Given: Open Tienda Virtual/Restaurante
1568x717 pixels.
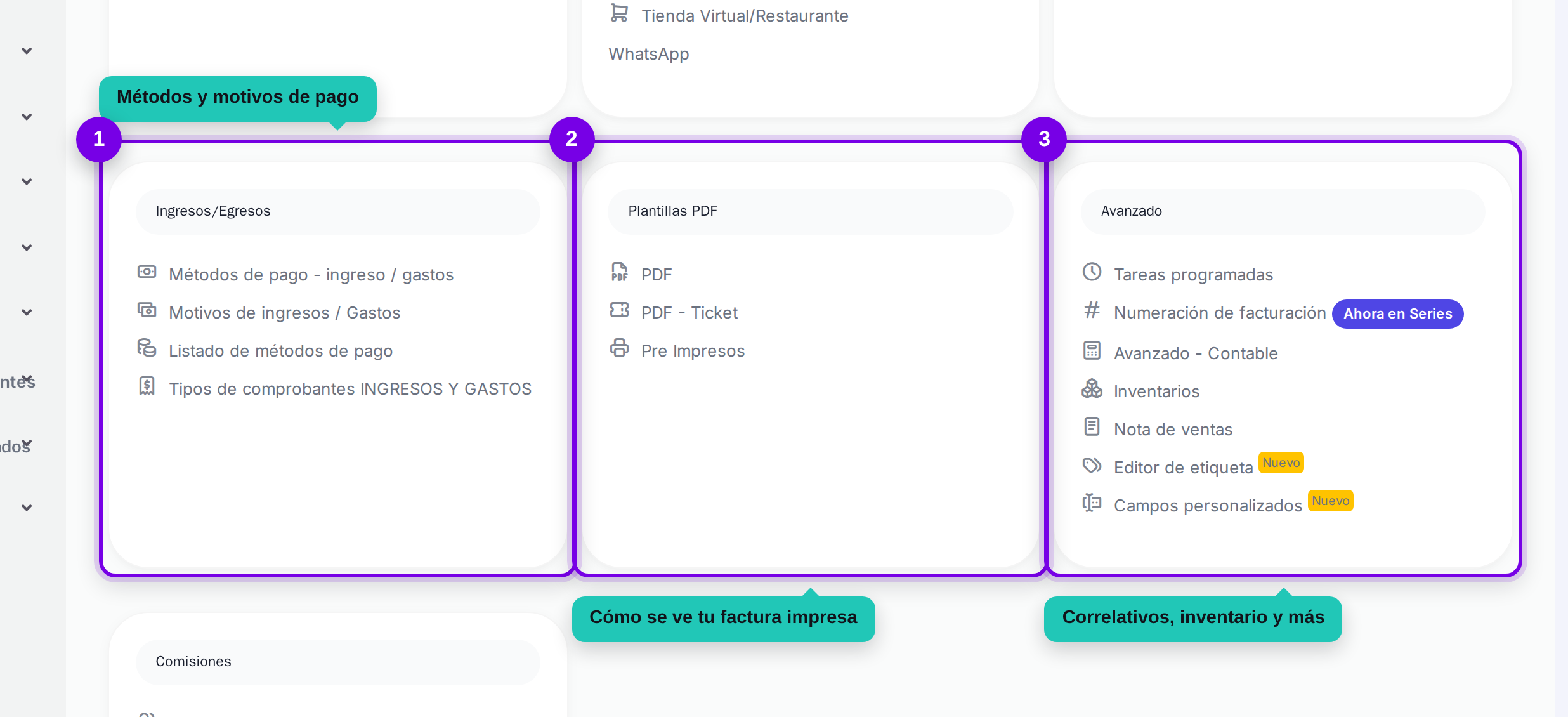Looking at the screenshot, I should pyautogui.click(x=745, y=16).
